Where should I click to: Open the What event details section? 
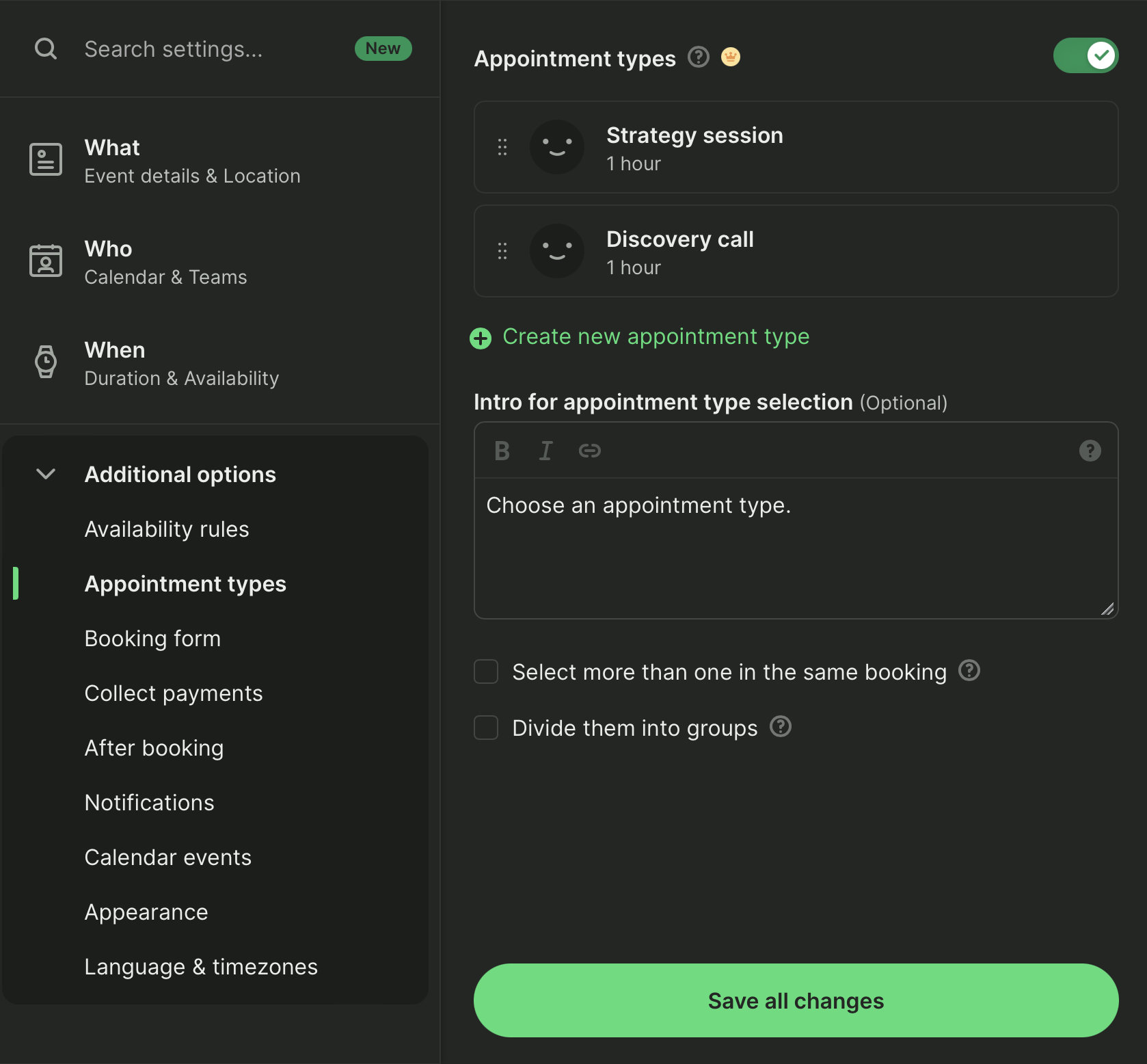click(191, 161)
